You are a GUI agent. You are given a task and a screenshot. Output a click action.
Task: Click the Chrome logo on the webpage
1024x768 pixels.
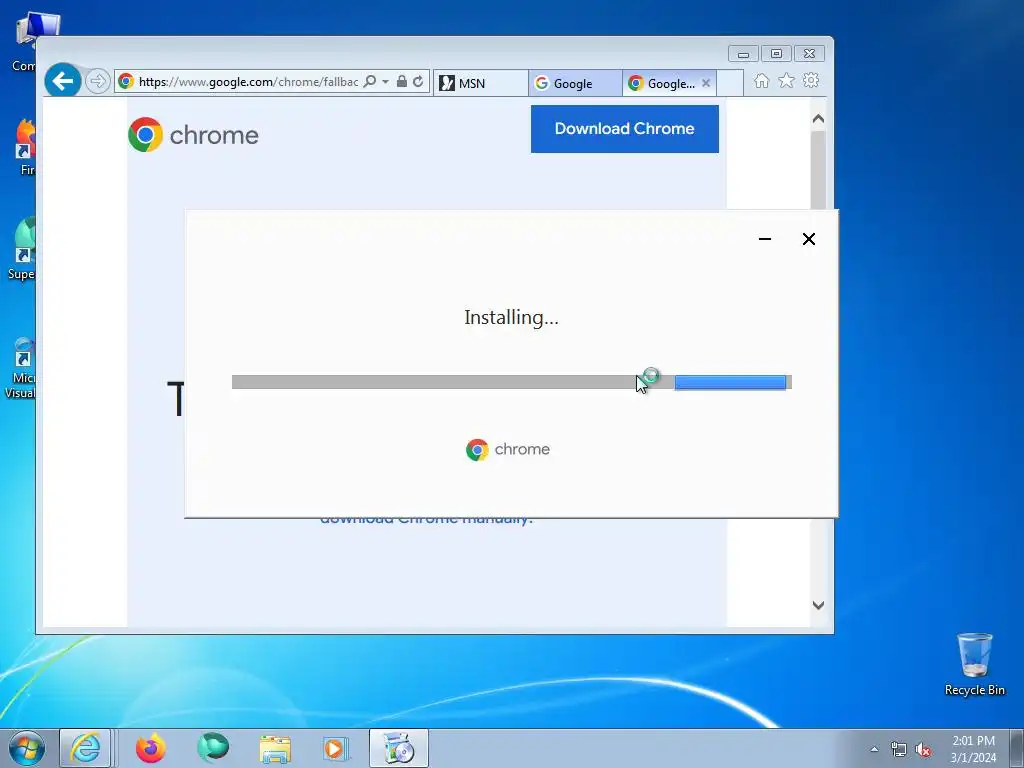pos(193,135)
